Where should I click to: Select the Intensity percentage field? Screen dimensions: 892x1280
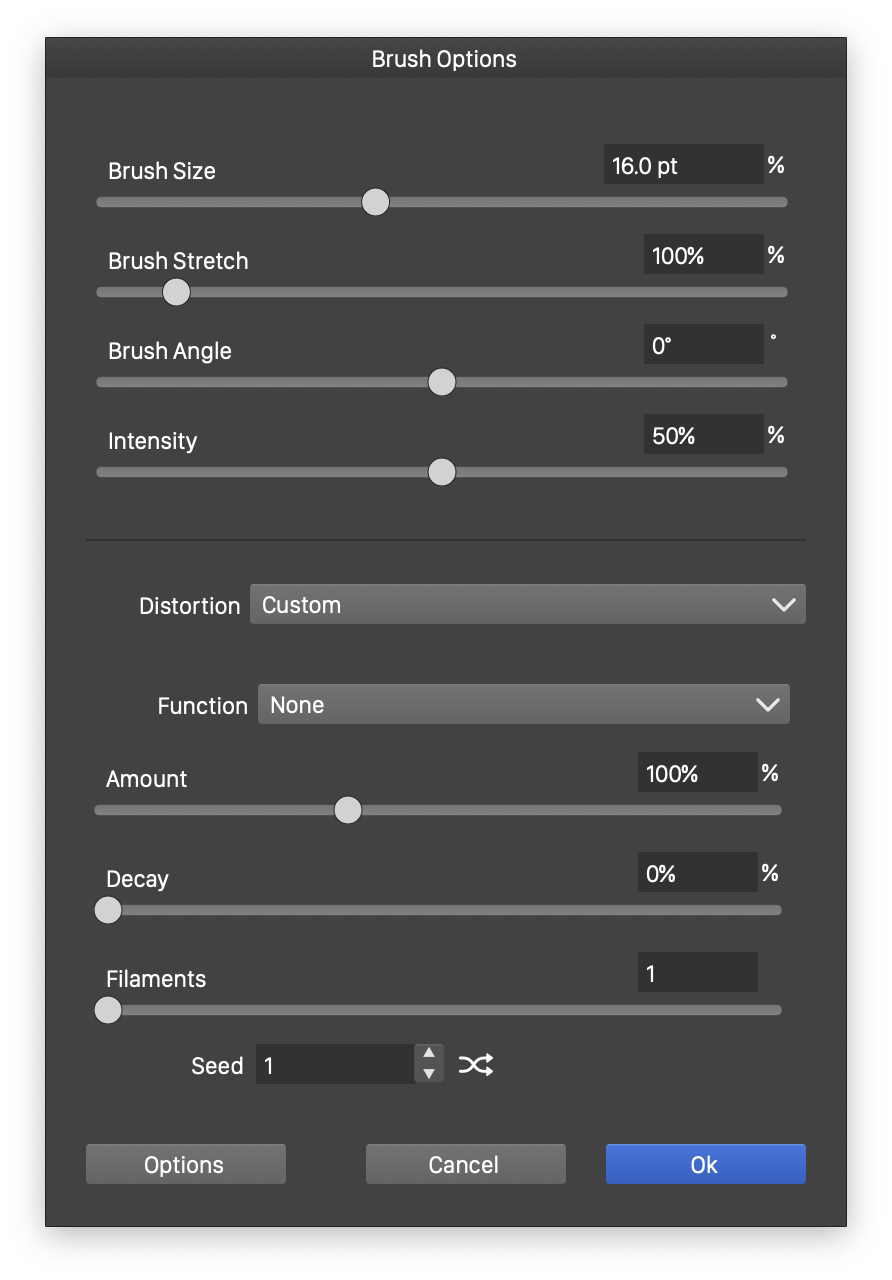[703, 435]
